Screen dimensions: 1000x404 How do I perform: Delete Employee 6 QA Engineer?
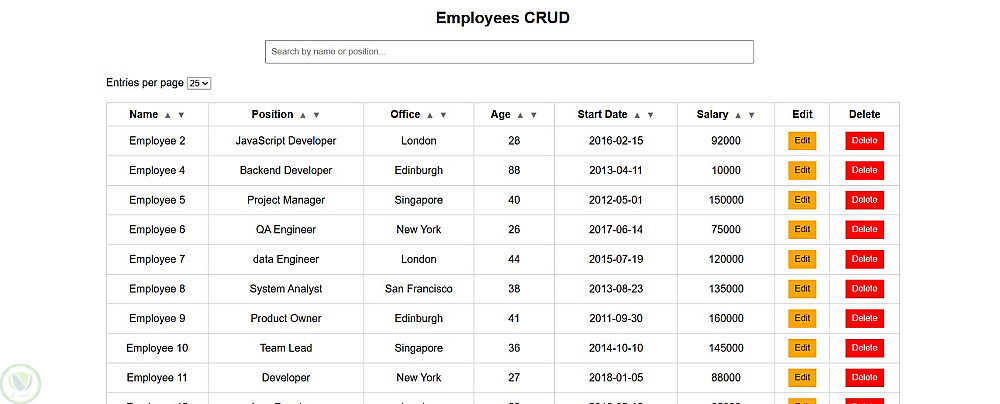(864, 230)
